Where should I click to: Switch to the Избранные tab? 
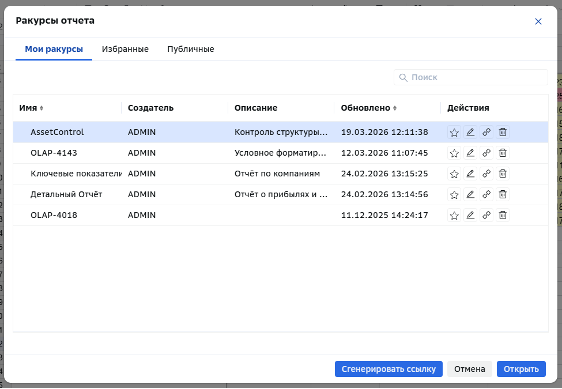pos(125,49)
